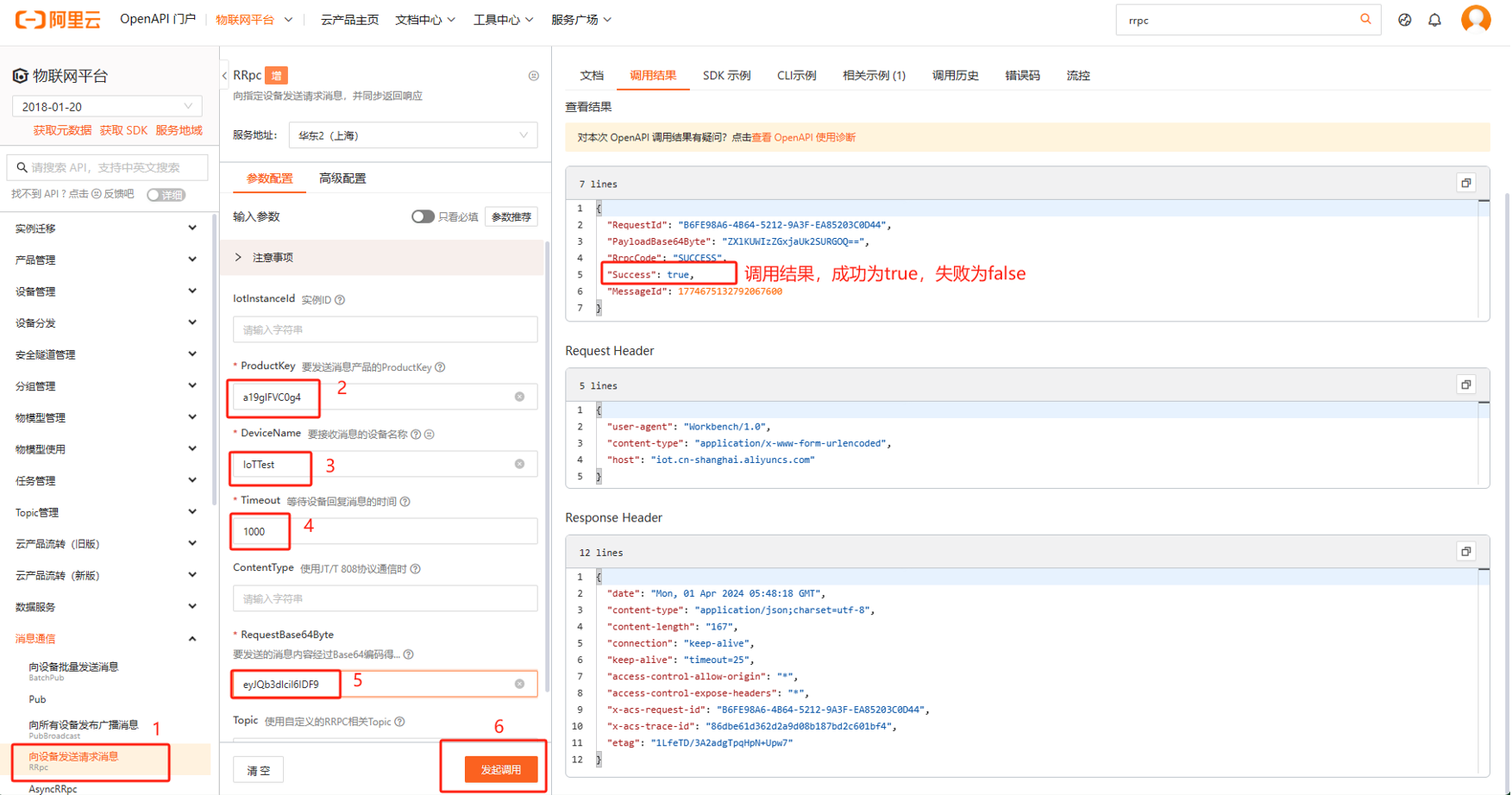Open the globe language icon
The width and height of the screenshot is (1512, 795).
[x=1404, y=20]
